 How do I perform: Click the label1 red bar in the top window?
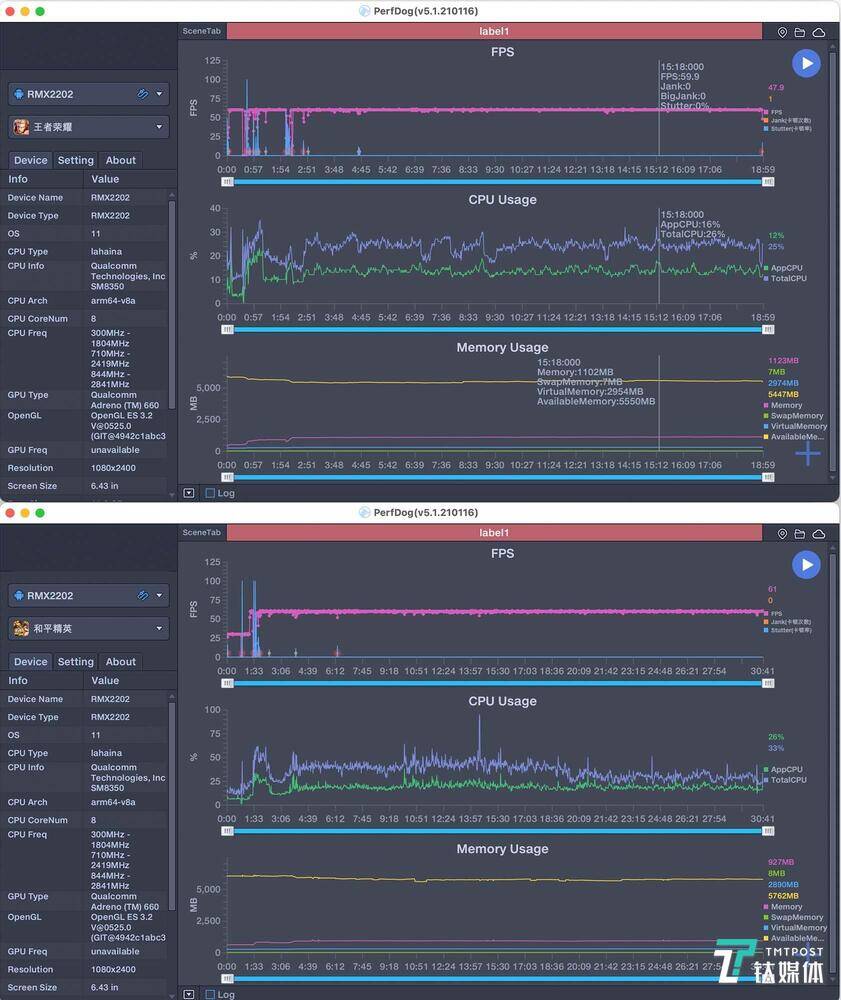pyautogui.click(x=494, y=32)
